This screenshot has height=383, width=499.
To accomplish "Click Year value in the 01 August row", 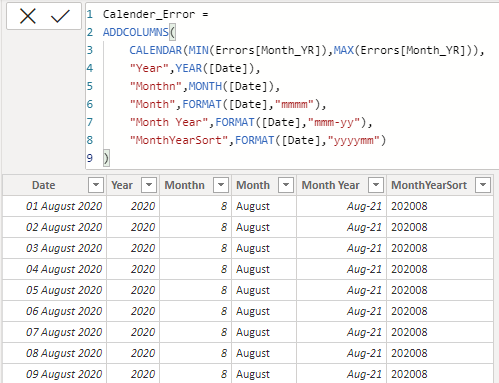I will pos(133,206).
